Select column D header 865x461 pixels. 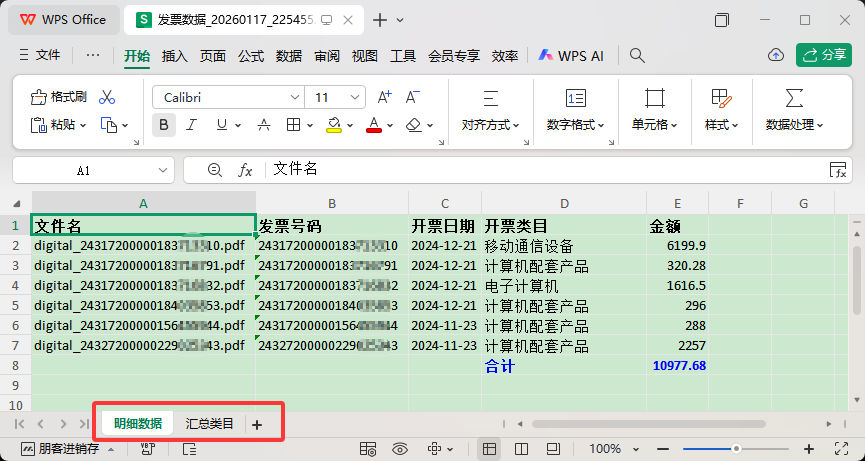click(x=564, y=203)
